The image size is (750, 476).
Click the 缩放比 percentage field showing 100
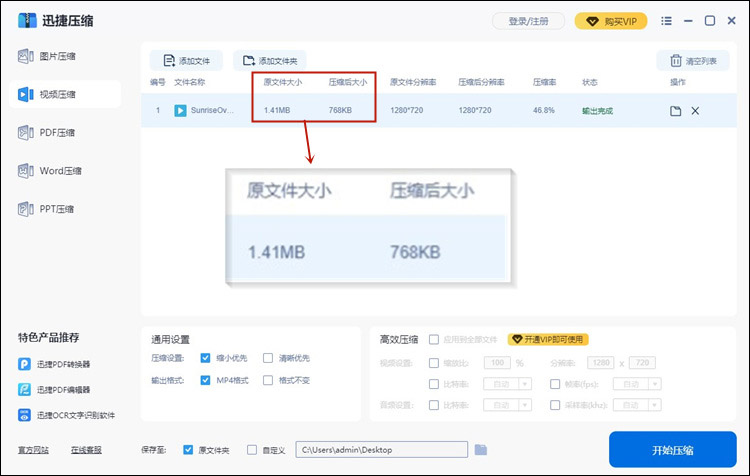pos(497,363)
